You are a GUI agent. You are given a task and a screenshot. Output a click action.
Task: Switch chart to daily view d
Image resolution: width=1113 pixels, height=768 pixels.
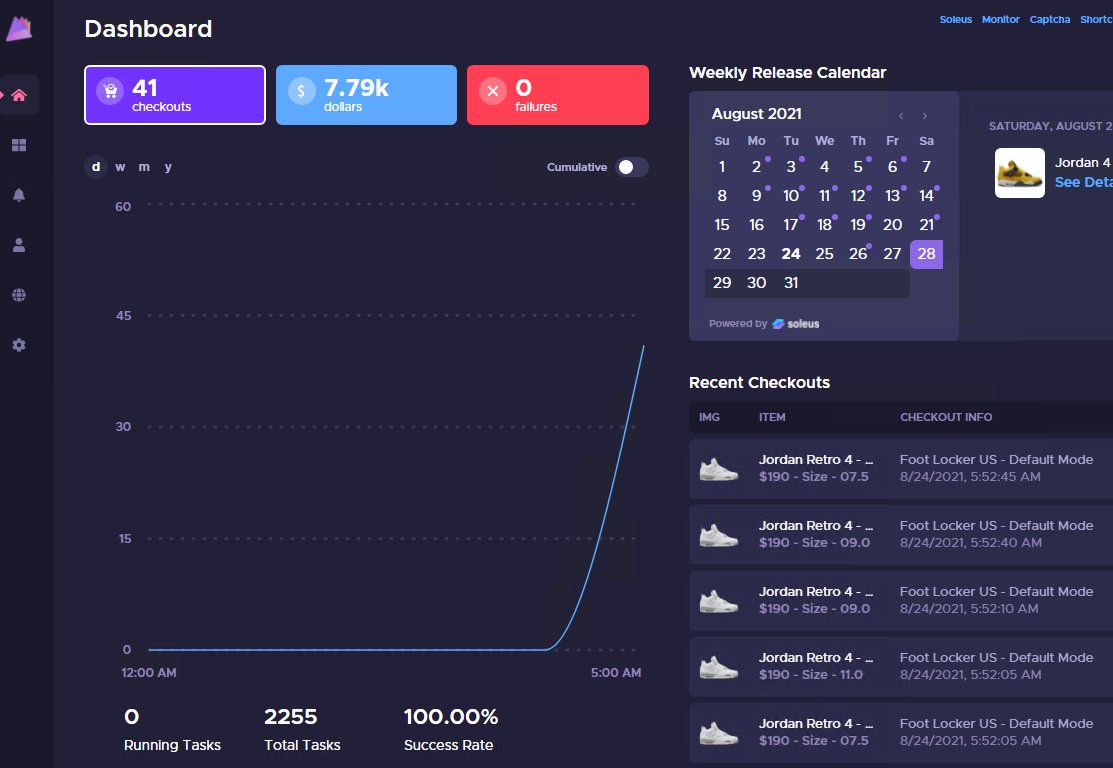pyautogui.click(x=96, y=167)
